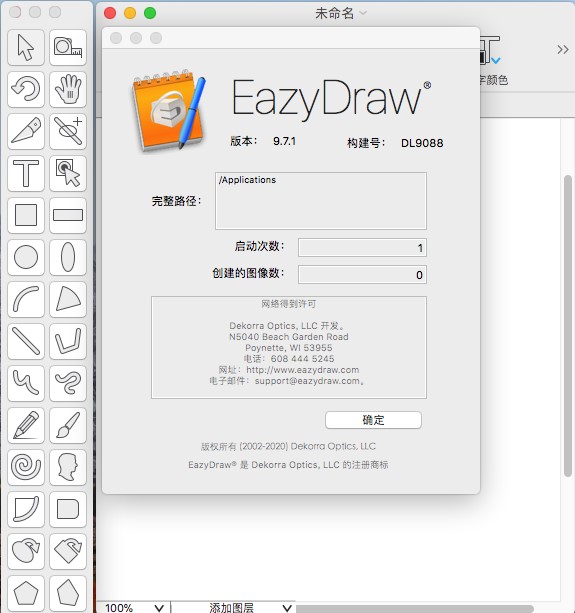Screen dimensions: 575x613
Task: Choose the curvy squiggle path tool
Action: [x=68, y=384]
